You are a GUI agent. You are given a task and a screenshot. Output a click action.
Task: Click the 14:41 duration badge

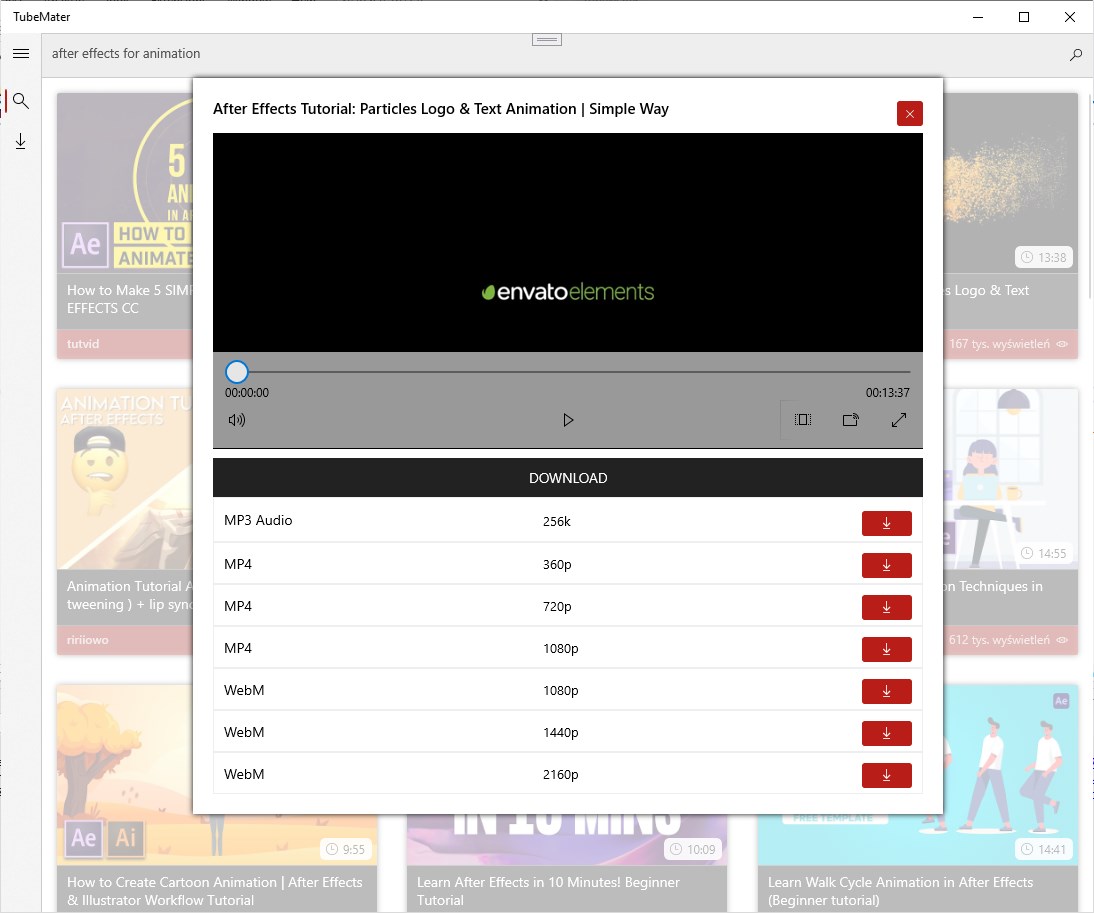1044,849
